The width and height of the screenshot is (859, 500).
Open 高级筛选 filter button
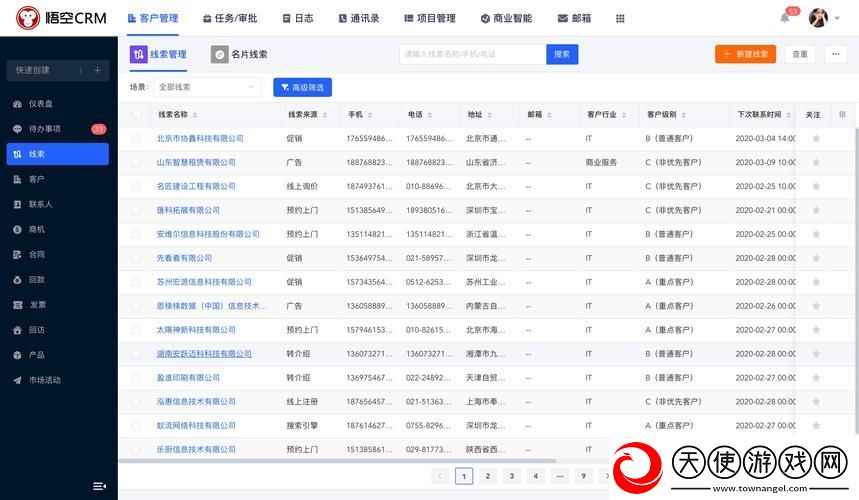tap(302, 87)
